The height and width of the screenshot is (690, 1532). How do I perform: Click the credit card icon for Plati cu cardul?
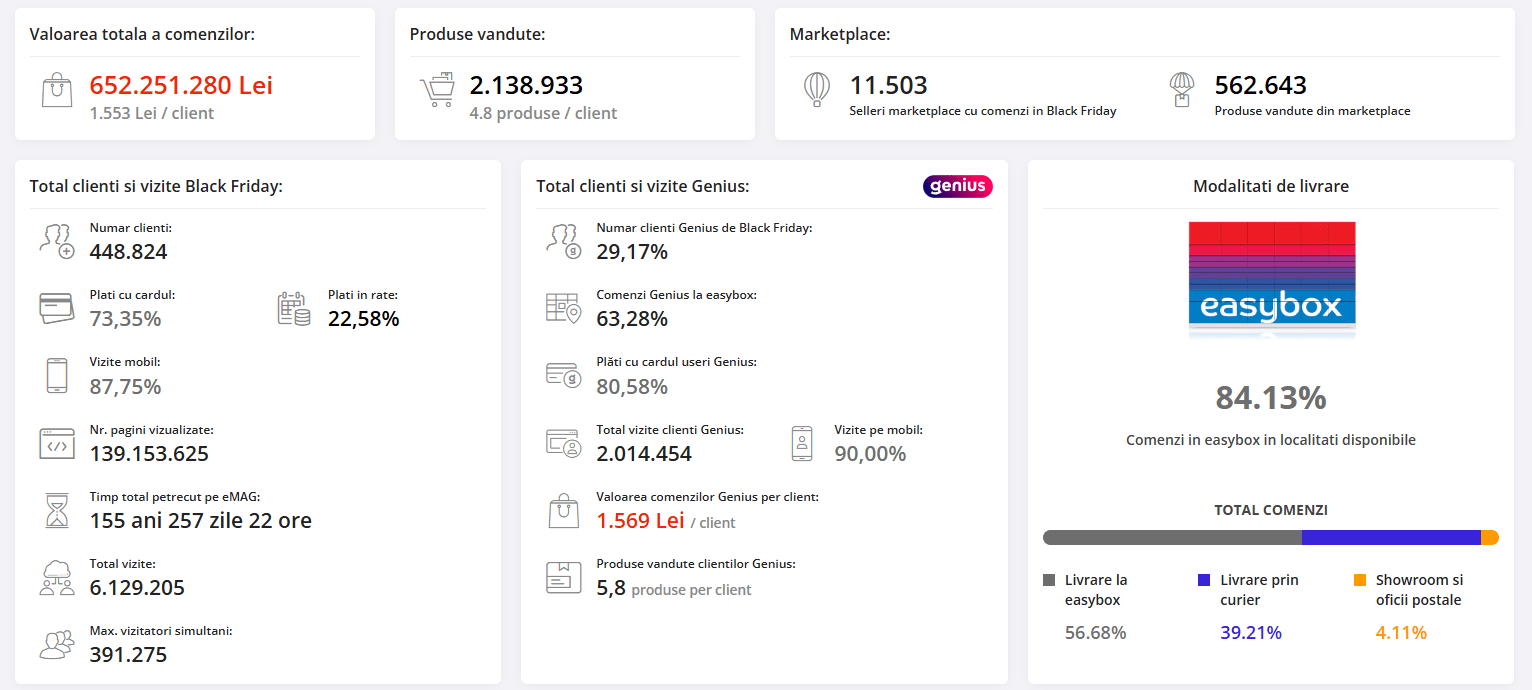(x=57, y=308)
